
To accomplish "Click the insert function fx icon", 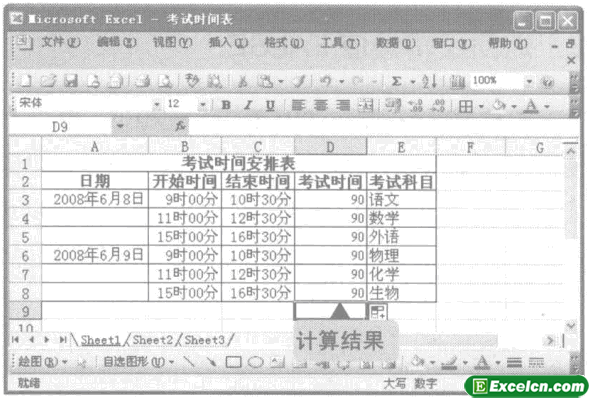I will coord(180,127).
